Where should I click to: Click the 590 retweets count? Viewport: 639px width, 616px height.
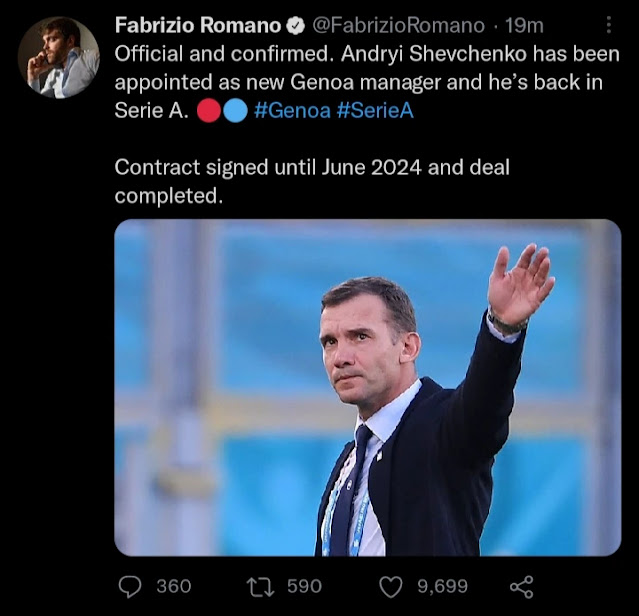click(304, 586)
